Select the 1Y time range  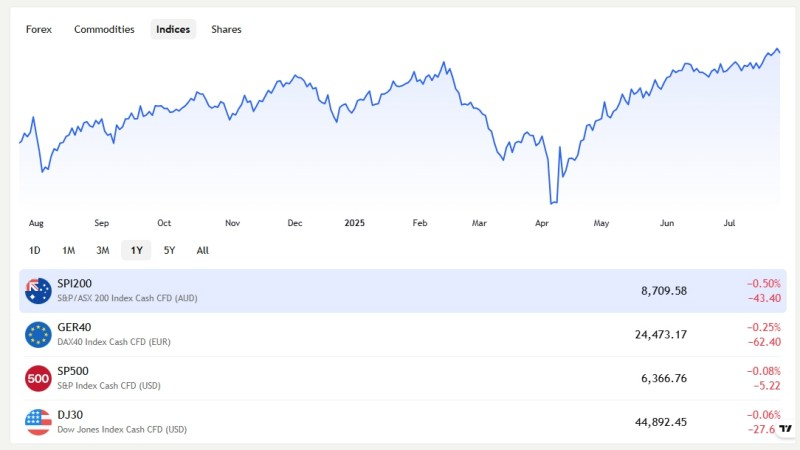point(136,251)
